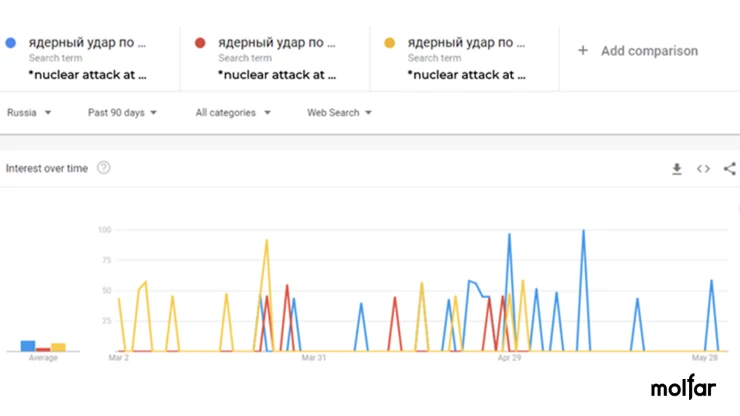740x416 pixels.
Task: Expand the Past 90 days time range
Action: pyautogui.click(x=122, y=112)
